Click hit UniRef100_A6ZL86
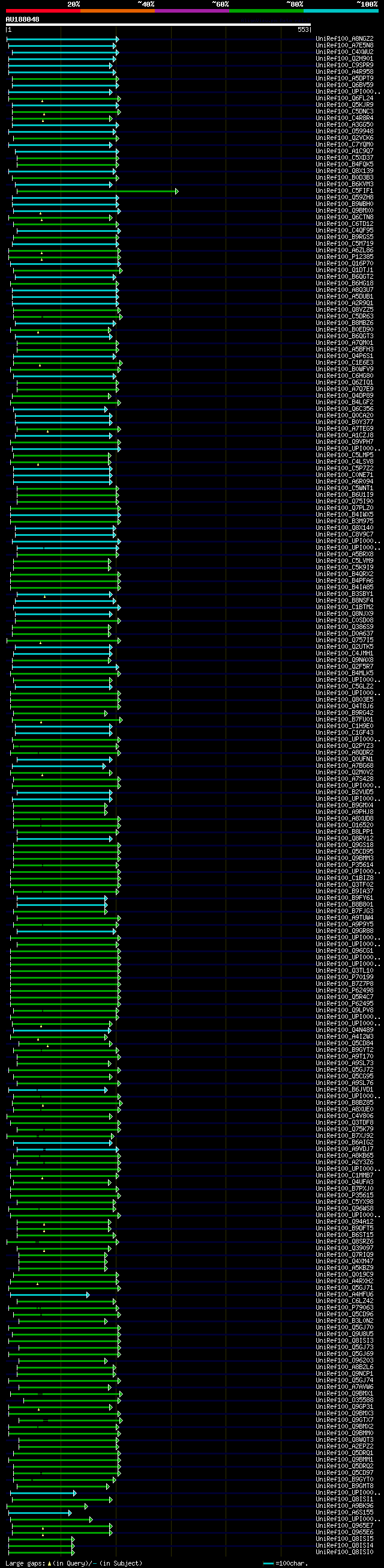 coord(344,250)
